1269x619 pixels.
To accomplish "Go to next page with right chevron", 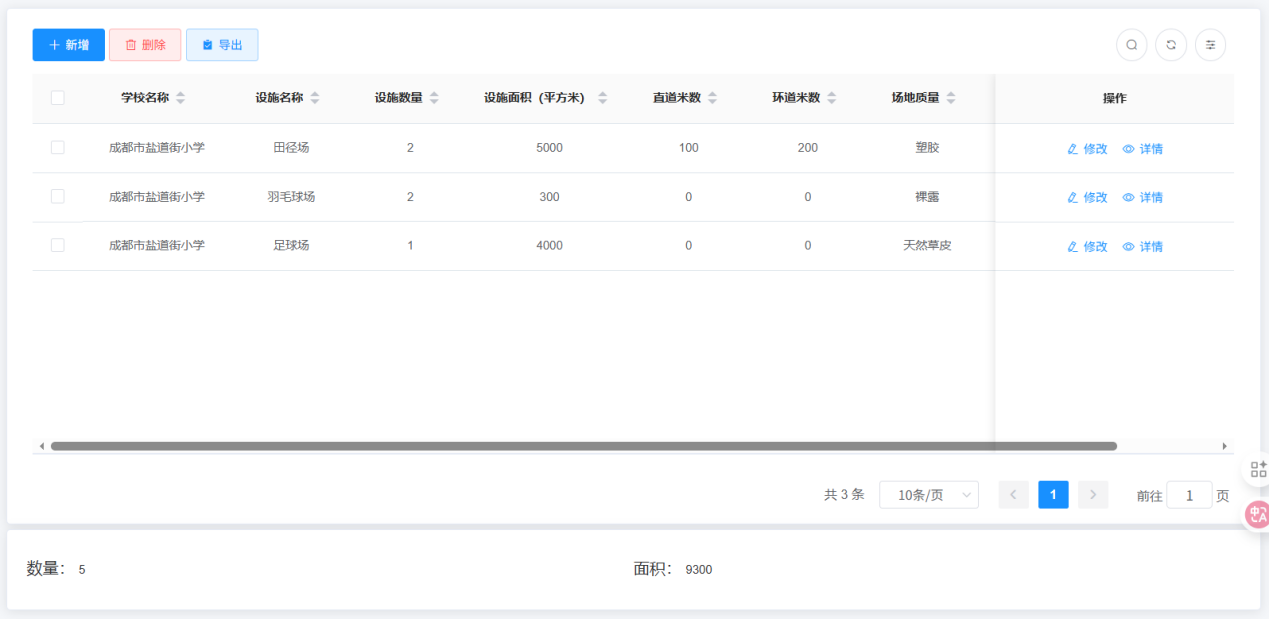I will point(1093,495).
